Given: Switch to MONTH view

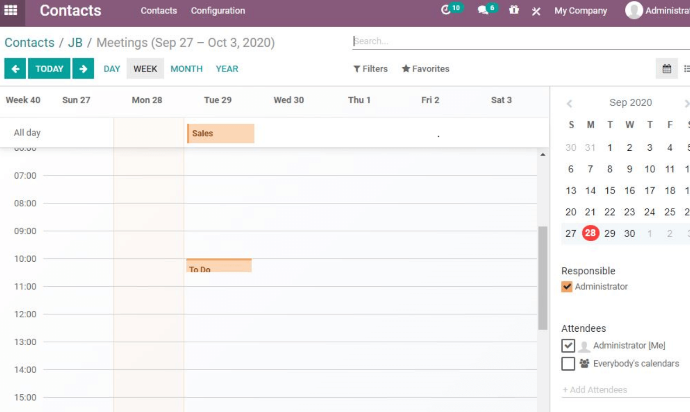Looking at the screenshot, I should pos(187,69).
